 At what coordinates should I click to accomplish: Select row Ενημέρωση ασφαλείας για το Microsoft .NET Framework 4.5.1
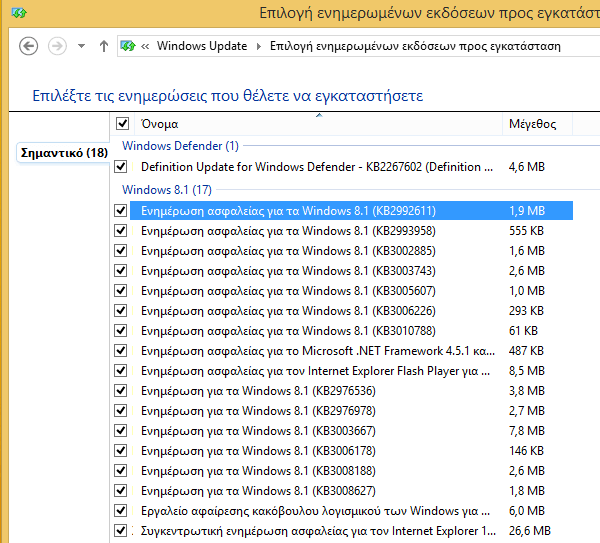[x=351, y=351]
